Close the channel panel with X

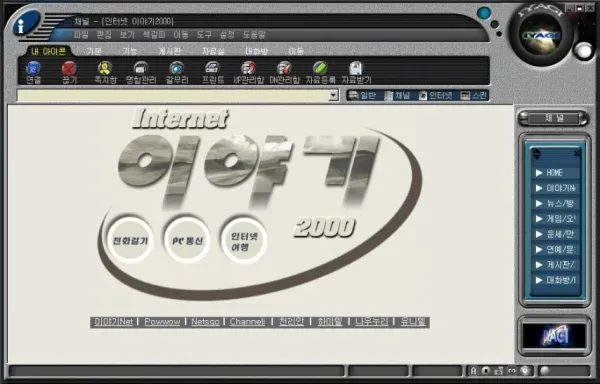coord(577,153)
